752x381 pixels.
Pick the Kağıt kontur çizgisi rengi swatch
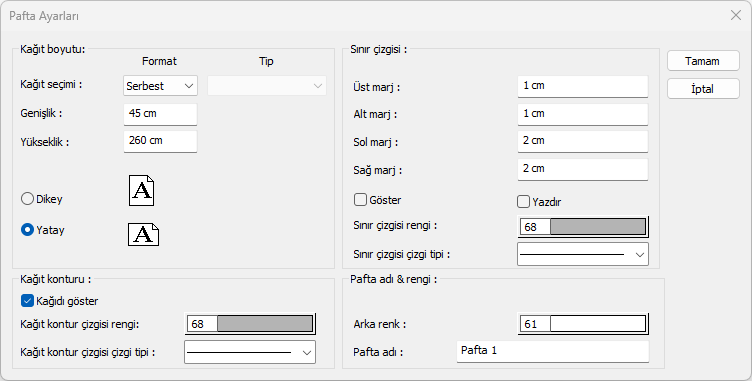pos(250,324)
